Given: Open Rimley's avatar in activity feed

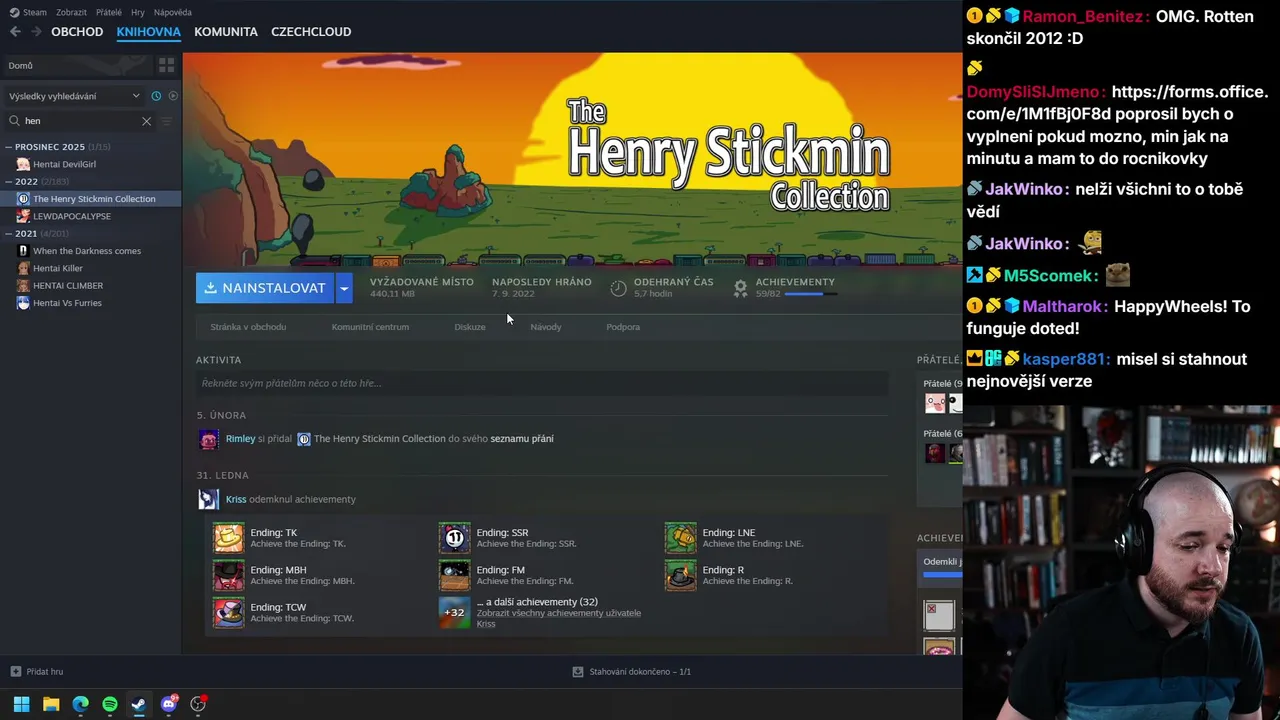Looking at the screenshot, I should tap(208, 439).
